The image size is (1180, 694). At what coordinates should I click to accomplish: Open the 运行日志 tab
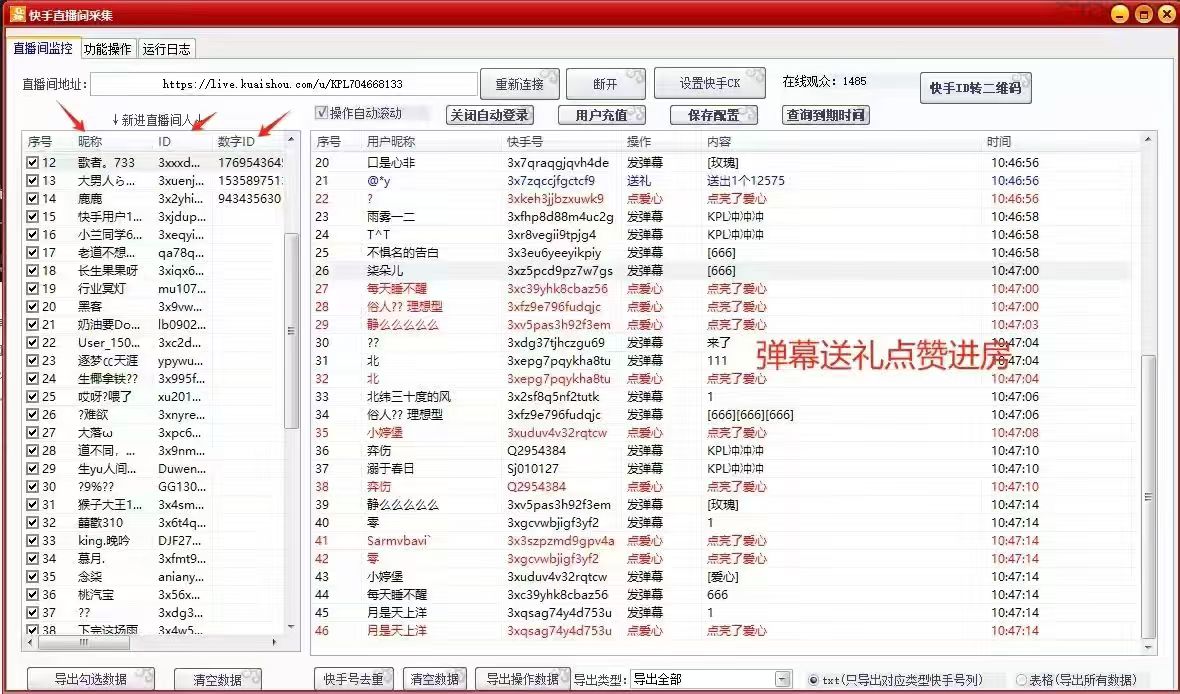[x=168, y=48]
